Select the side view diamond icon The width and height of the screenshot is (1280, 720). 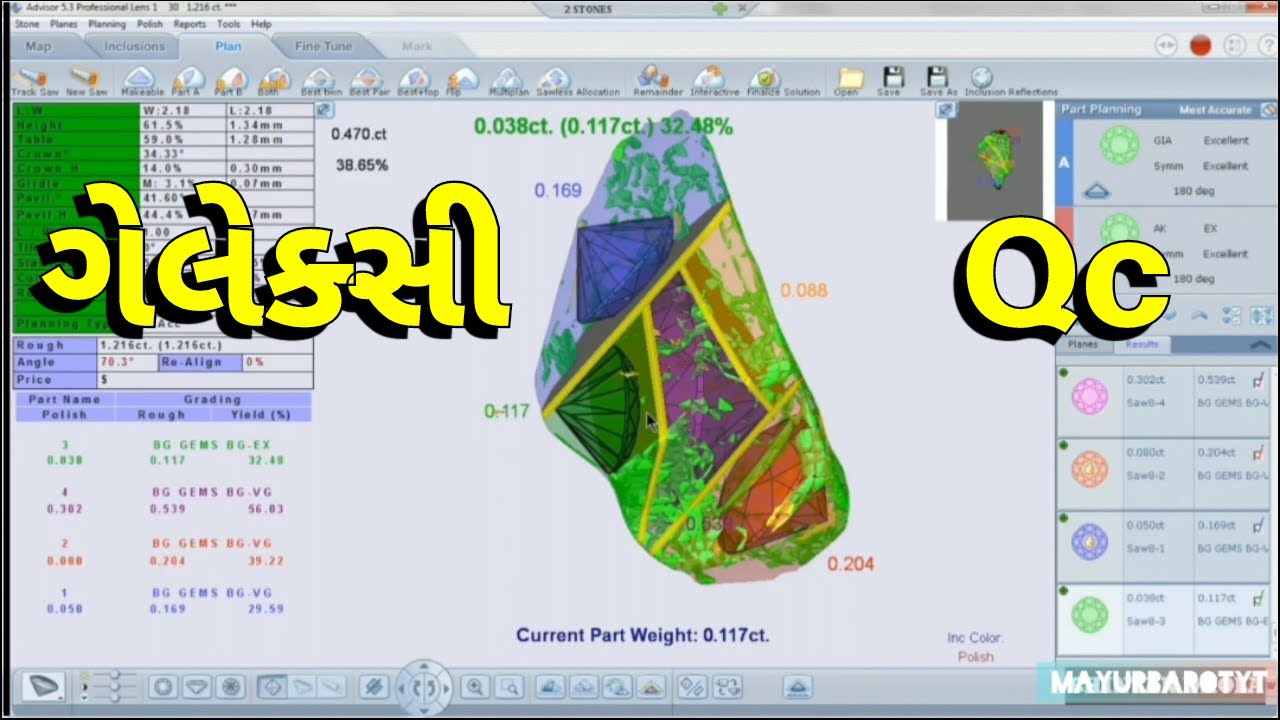click(197, 687)
